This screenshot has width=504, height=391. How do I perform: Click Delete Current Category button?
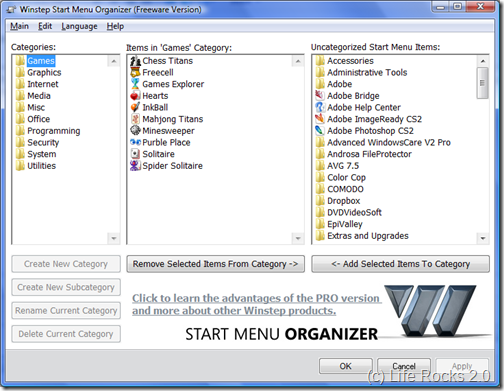66,334
